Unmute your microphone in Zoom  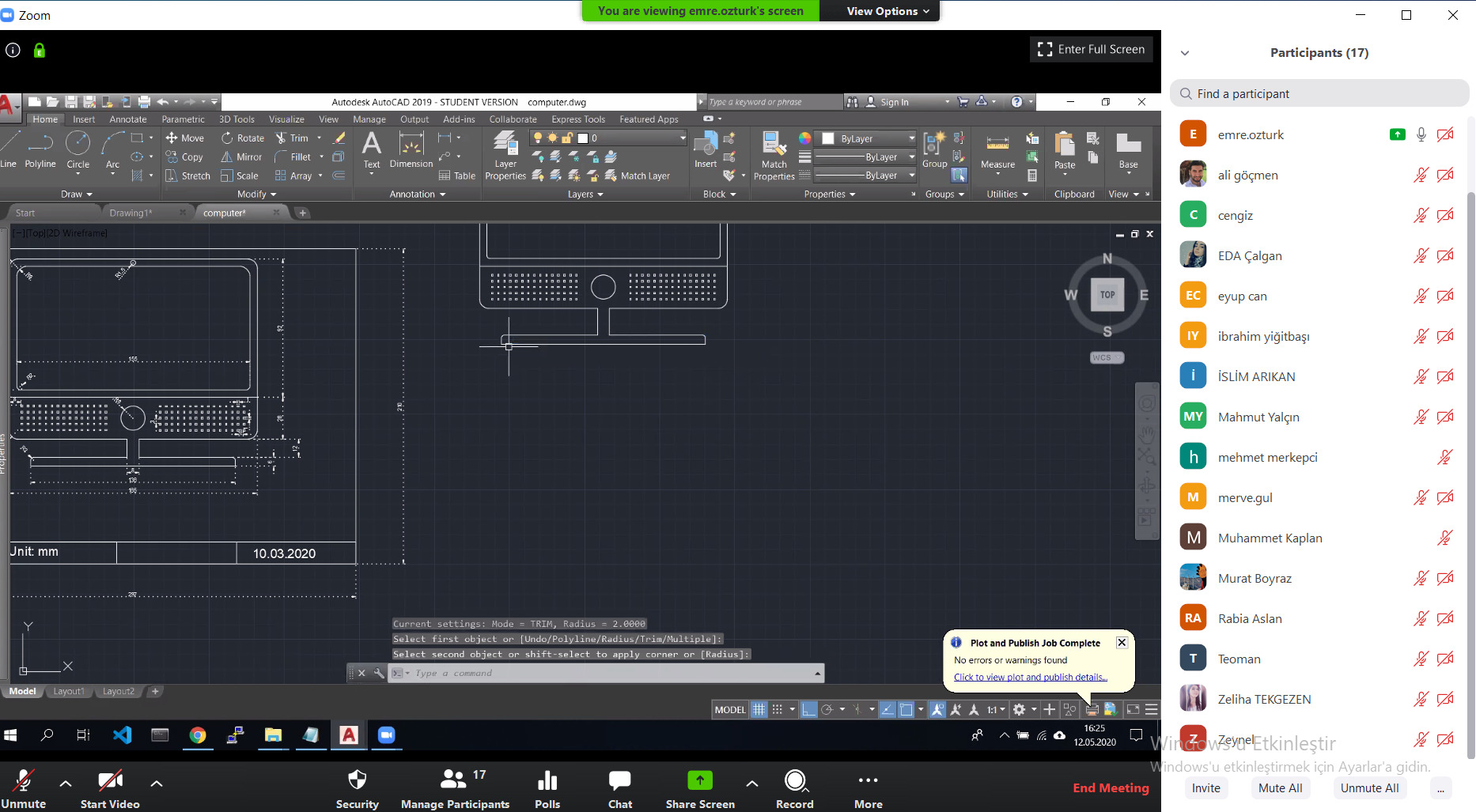coord(24,788)
